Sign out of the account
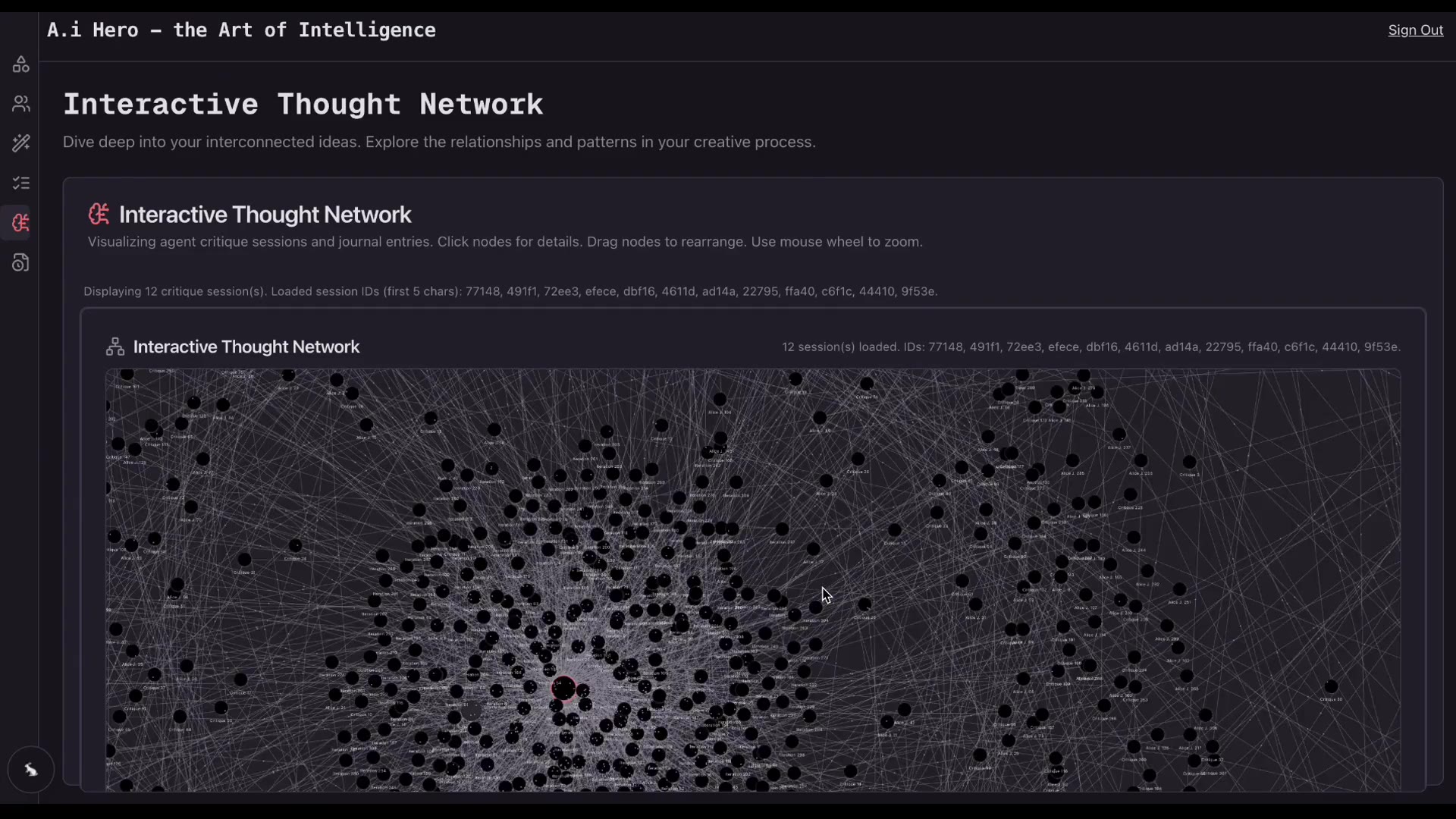The height and width of the screenshot is (819, 1456). click(x=1415, y=30)
